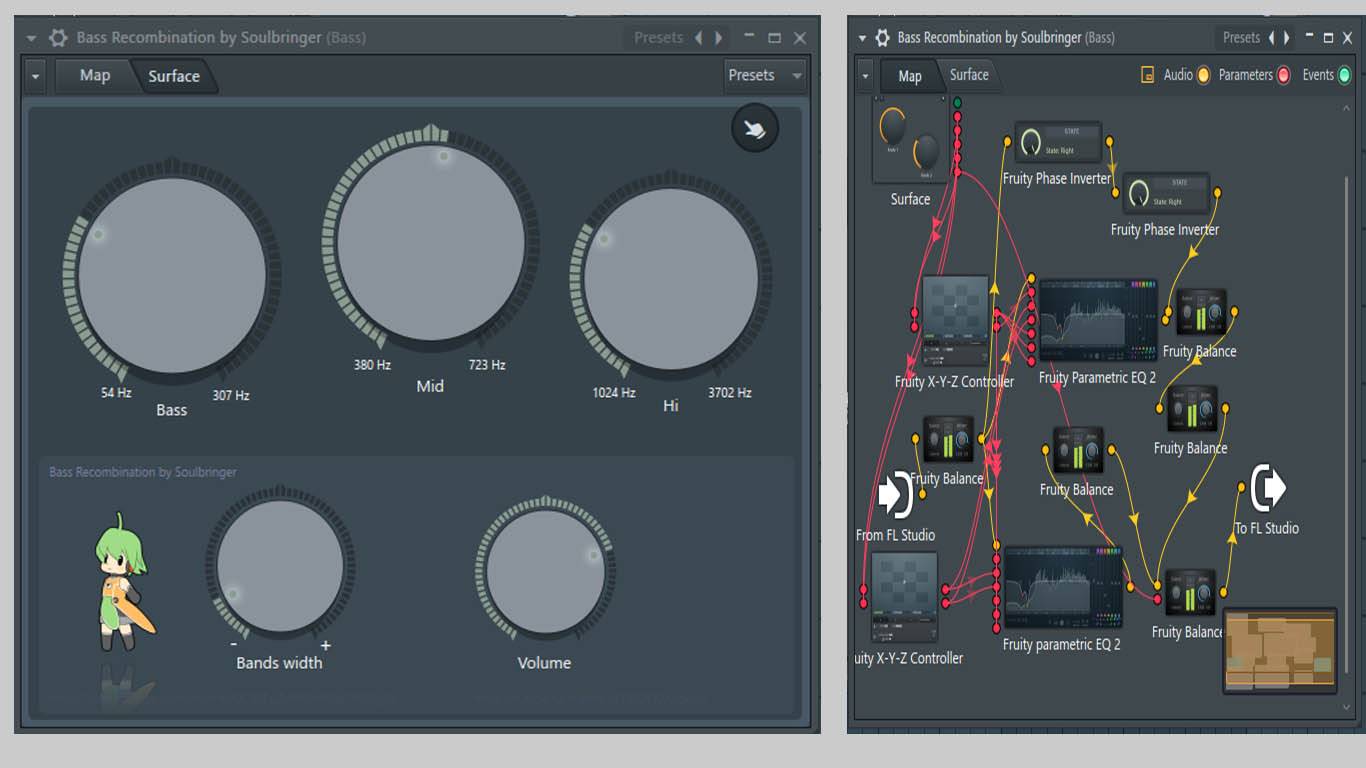Click Presets label in Map-view title bar

1241,38
